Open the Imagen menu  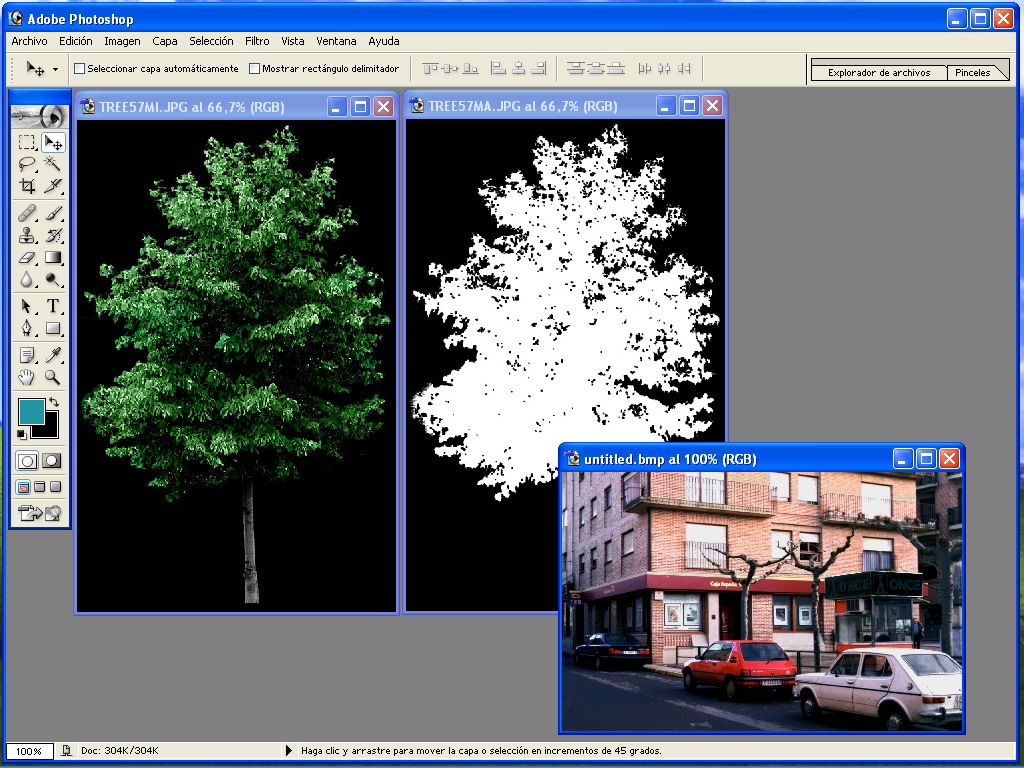(122, 41)
